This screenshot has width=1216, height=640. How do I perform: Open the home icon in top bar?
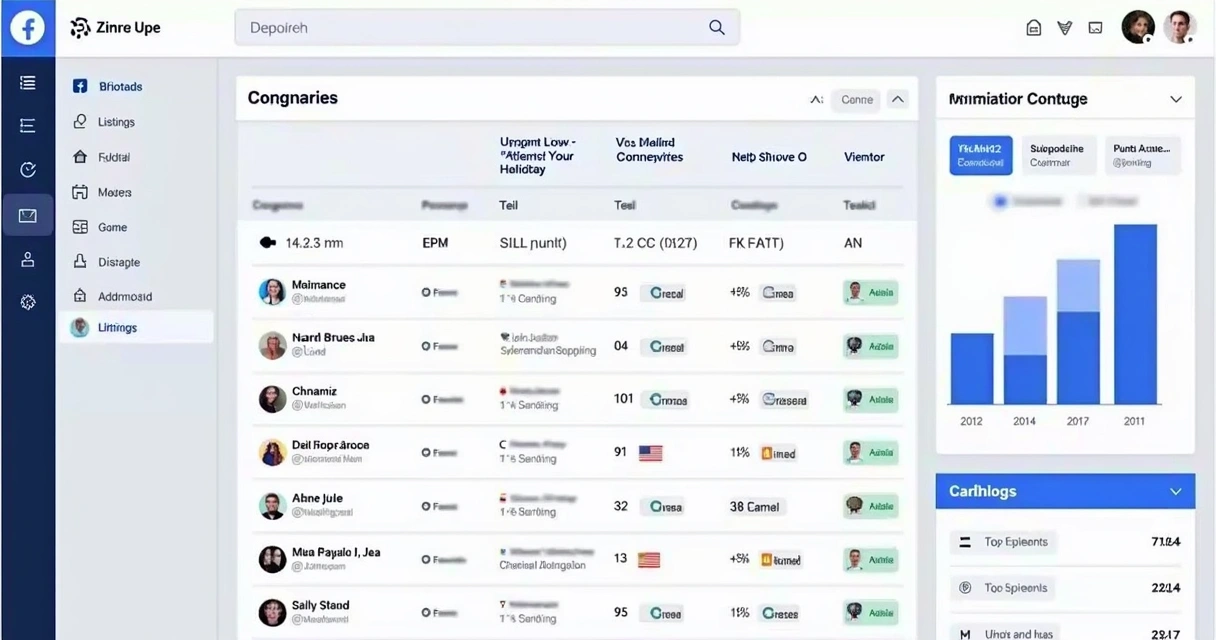1034,28
